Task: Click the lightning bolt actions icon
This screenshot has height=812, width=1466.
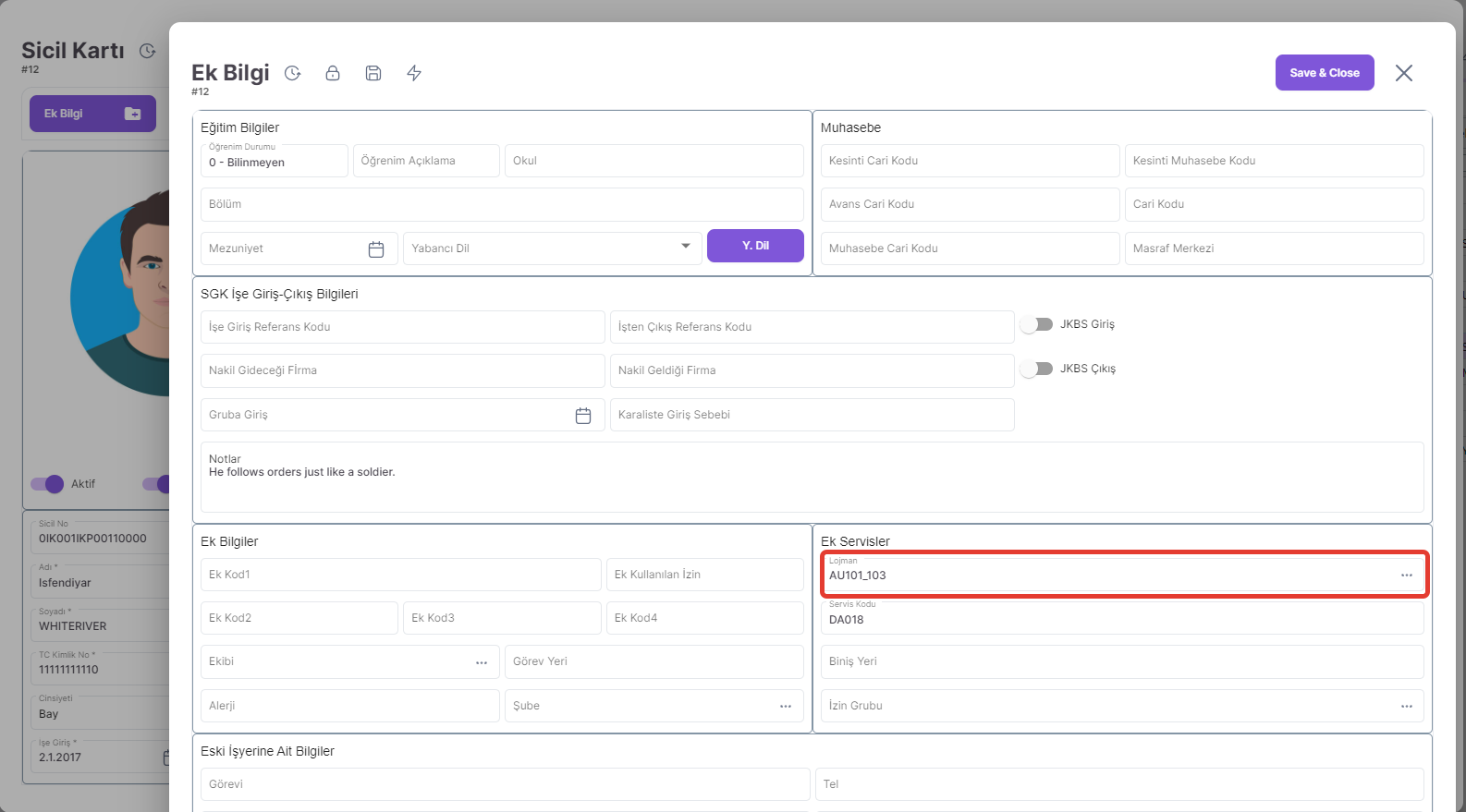Action: click(x=414, y=73)
